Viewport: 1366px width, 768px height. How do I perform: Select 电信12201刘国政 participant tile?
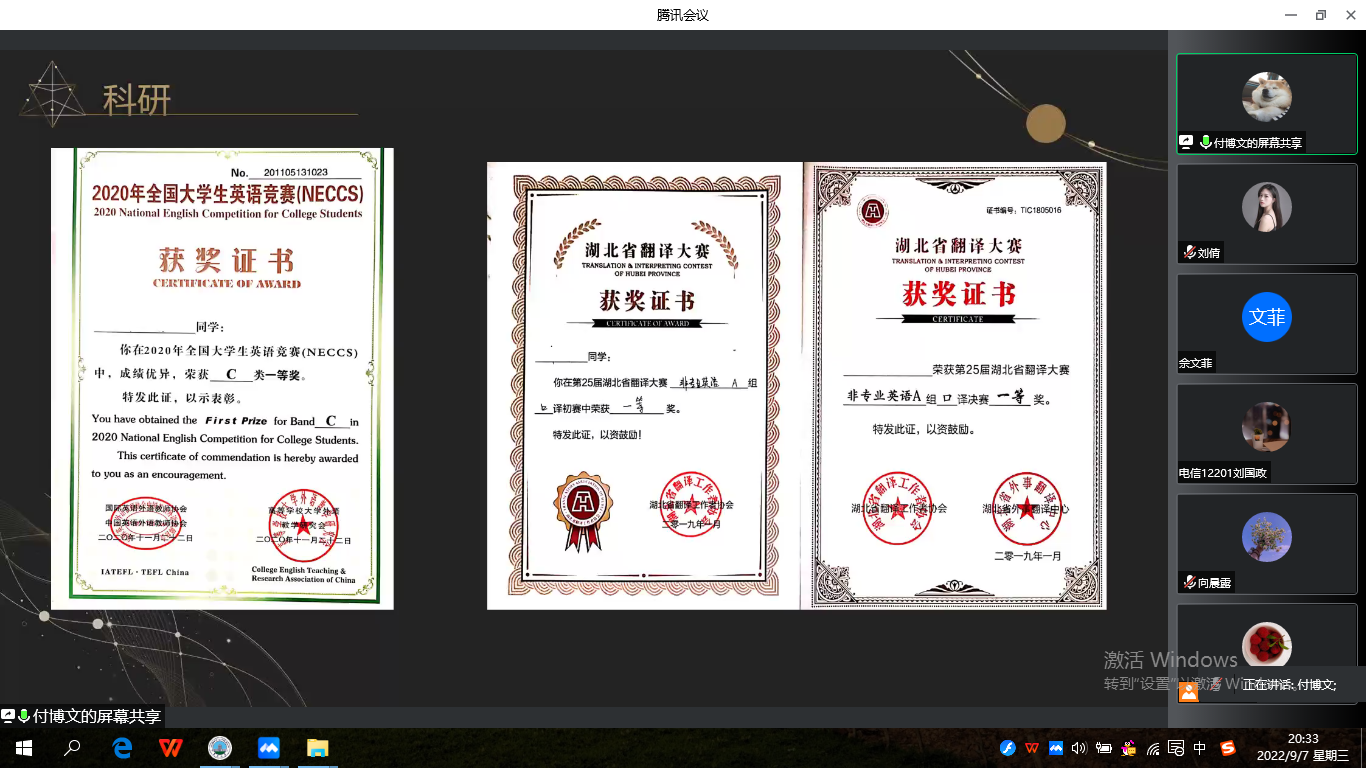pos(1266,434)
